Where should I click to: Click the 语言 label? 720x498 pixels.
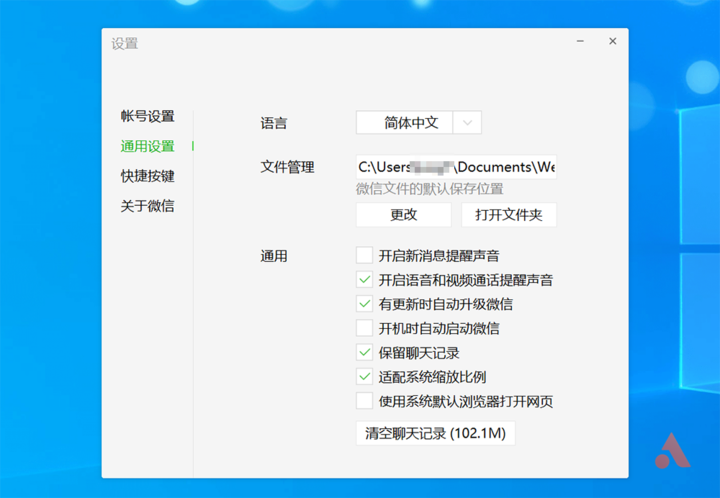(274, 123)
